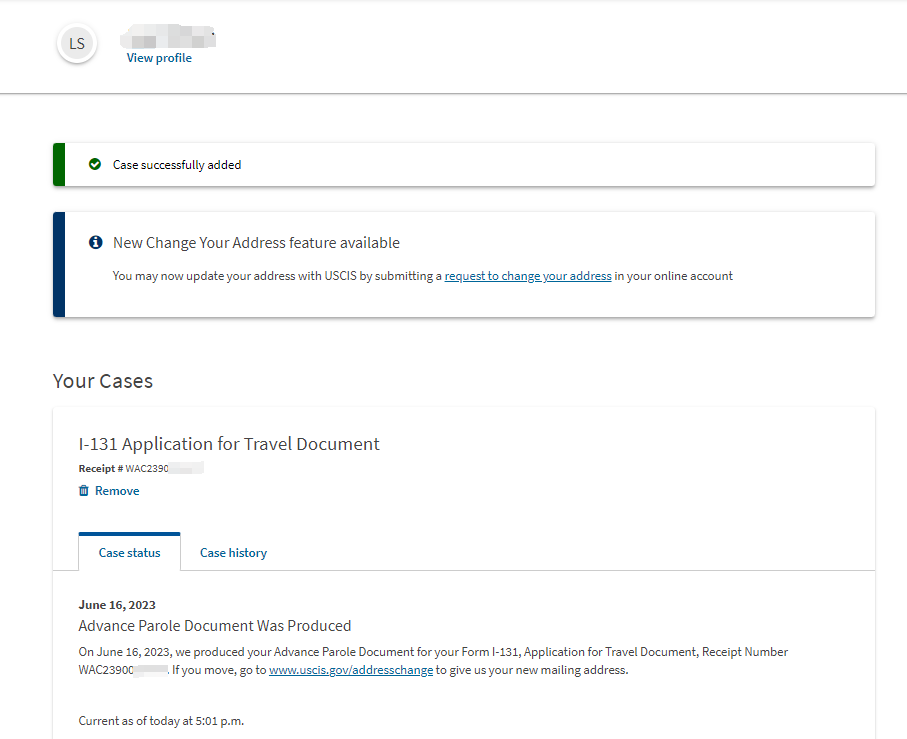Click the Receipt # label
The image size is (907, 739).
(x=101, y=468)
